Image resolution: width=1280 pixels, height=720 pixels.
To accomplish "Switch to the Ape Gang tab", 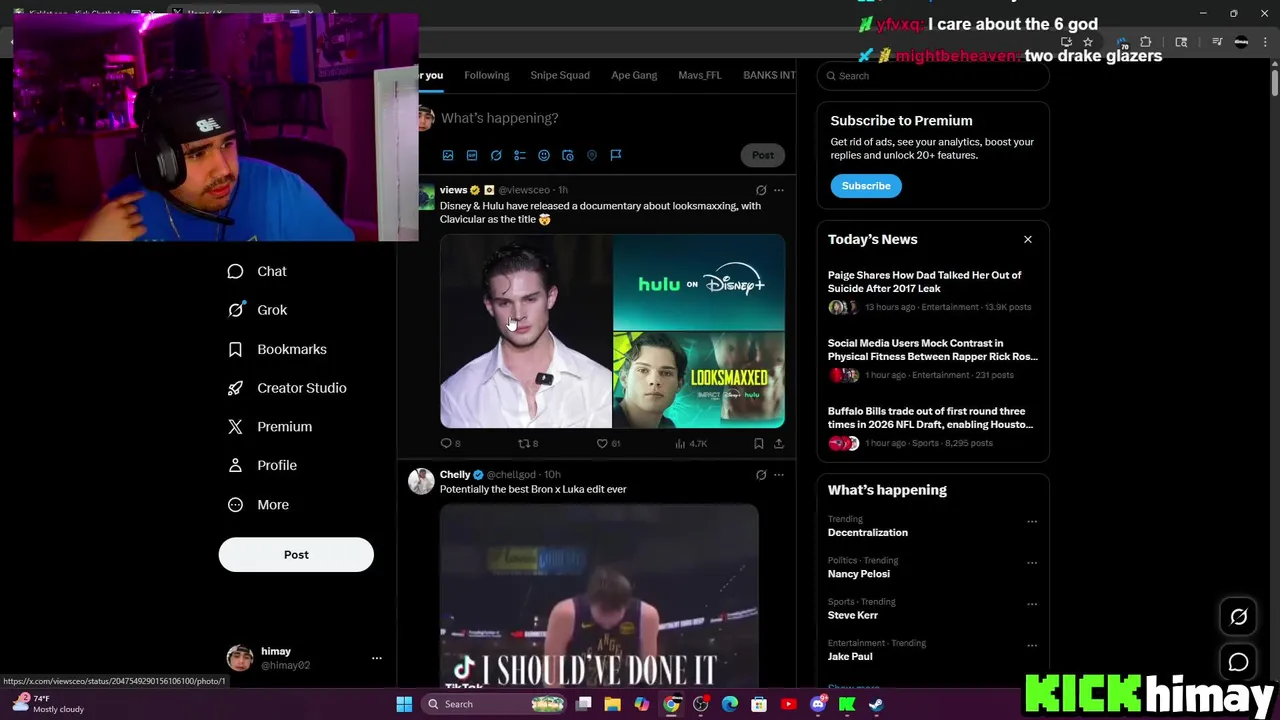I will pos(634,75).
